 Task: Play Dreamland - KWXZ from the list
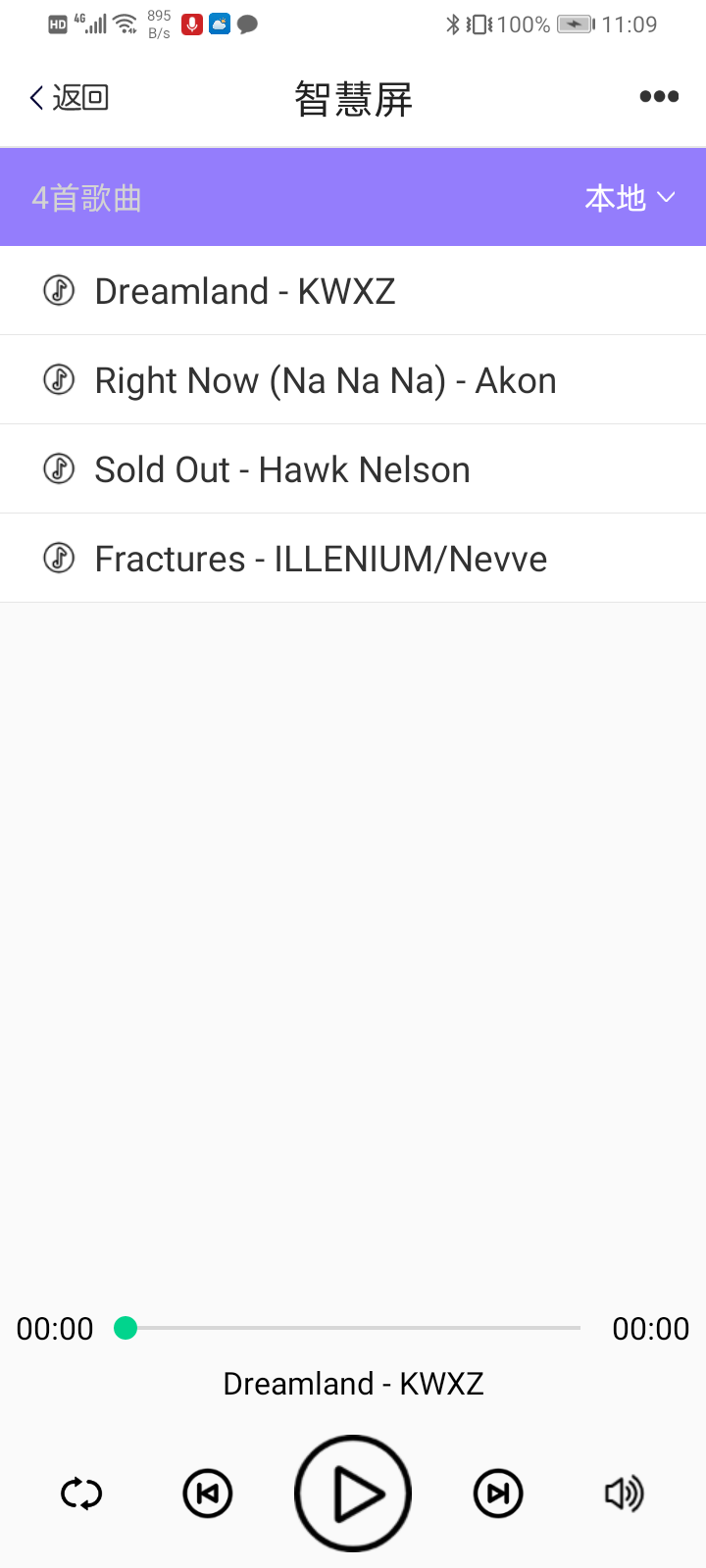pos(245,291)
